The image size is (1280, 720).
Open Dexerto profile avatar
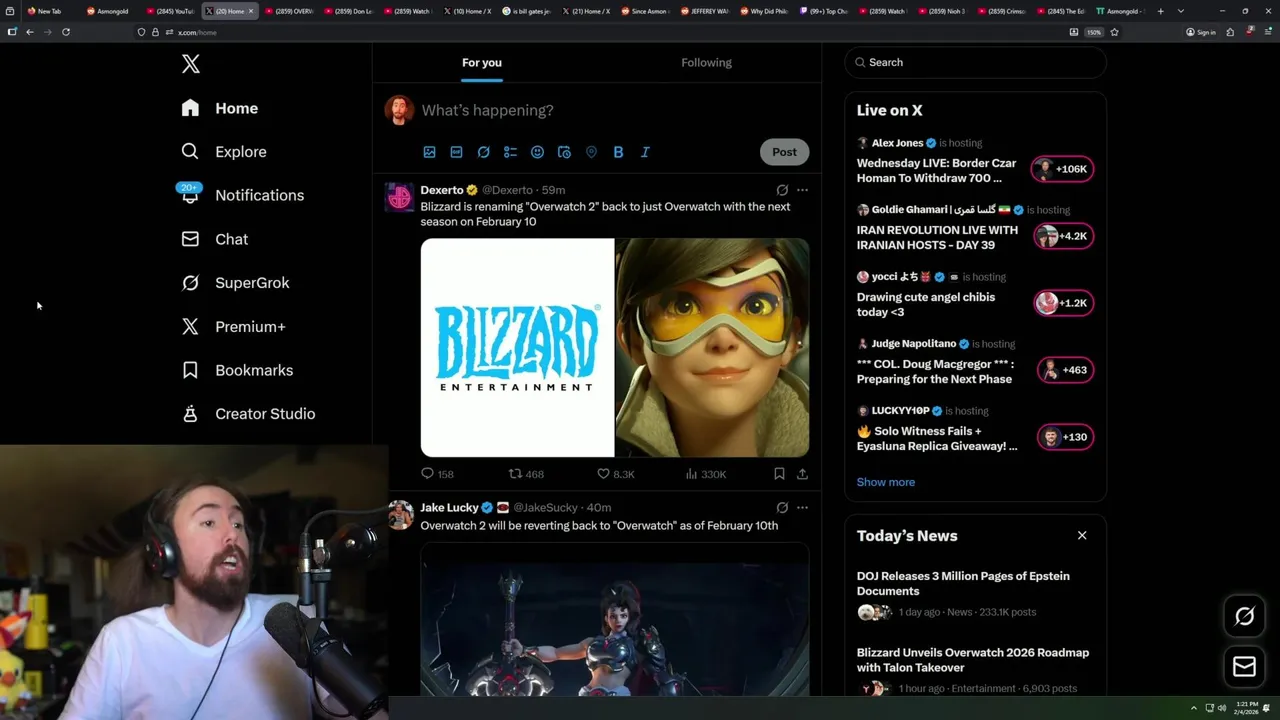point(399,197)
